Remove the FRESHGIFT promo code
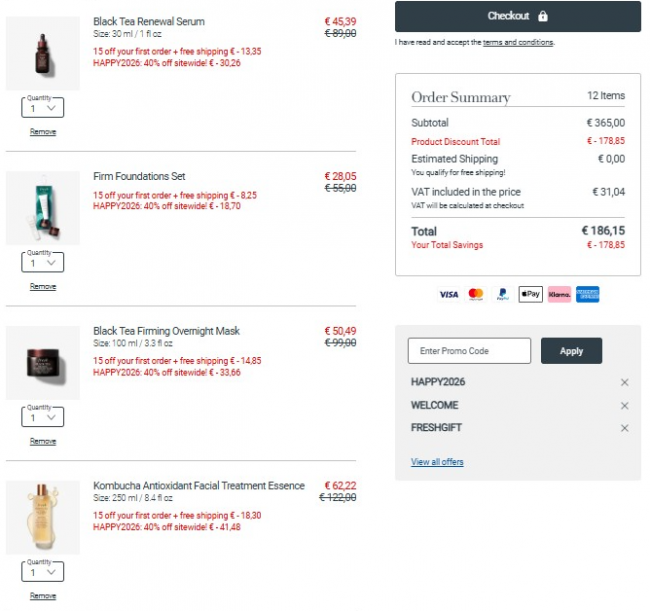The height and width of the screenshot is (611, 650). click(624, 428)
